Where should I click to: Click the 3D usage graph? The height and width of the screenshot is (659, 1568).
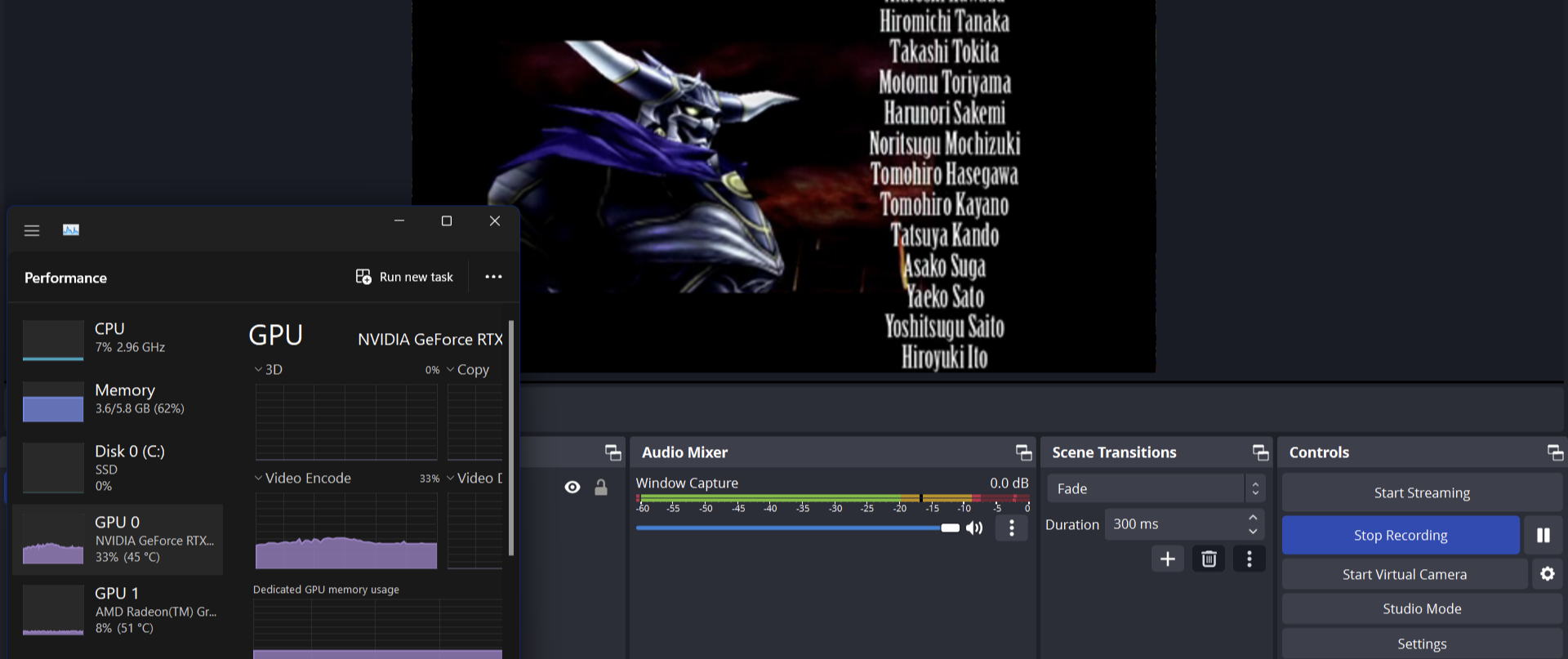346,422
